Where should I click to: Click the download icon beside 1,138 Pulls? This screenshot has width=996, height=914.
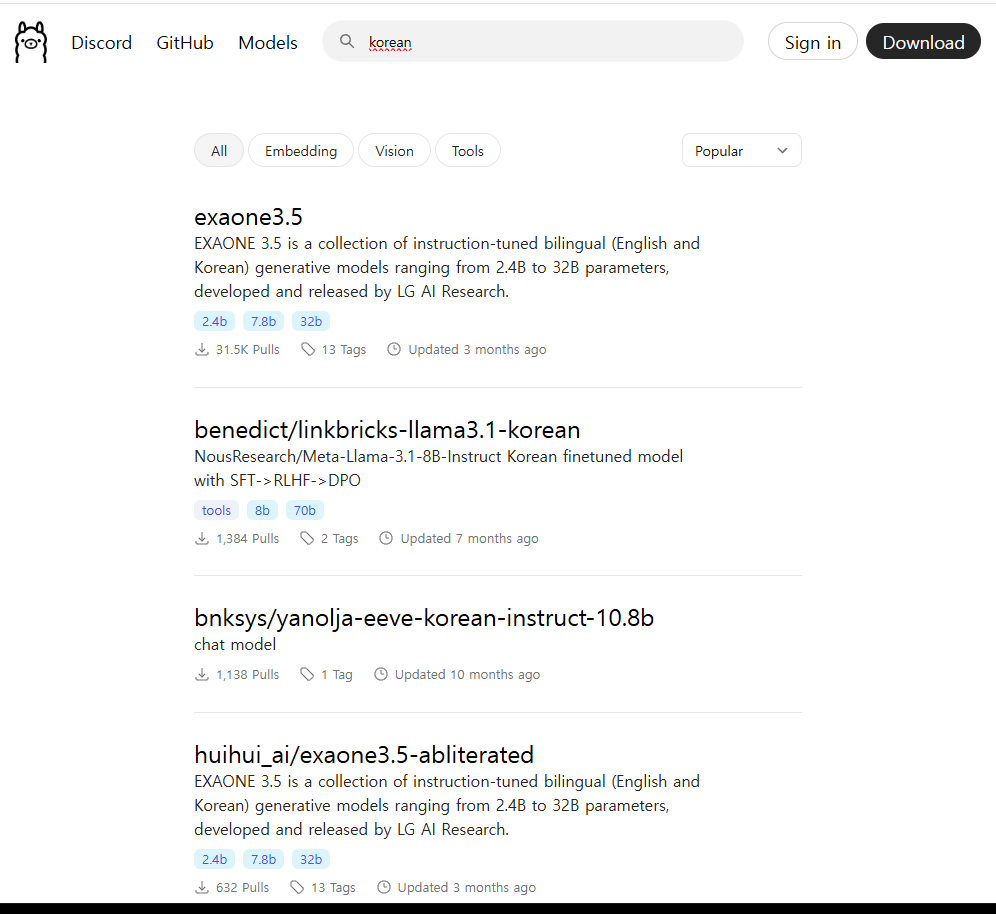[201, 675]
